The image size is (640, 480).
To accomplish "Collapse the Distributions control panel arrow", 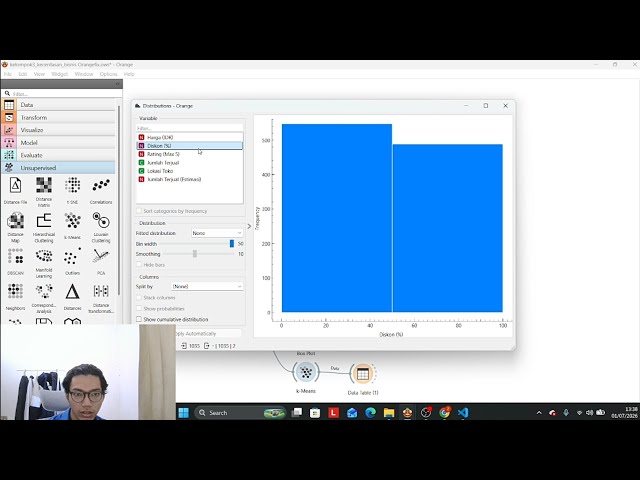I will pos(249,226).
